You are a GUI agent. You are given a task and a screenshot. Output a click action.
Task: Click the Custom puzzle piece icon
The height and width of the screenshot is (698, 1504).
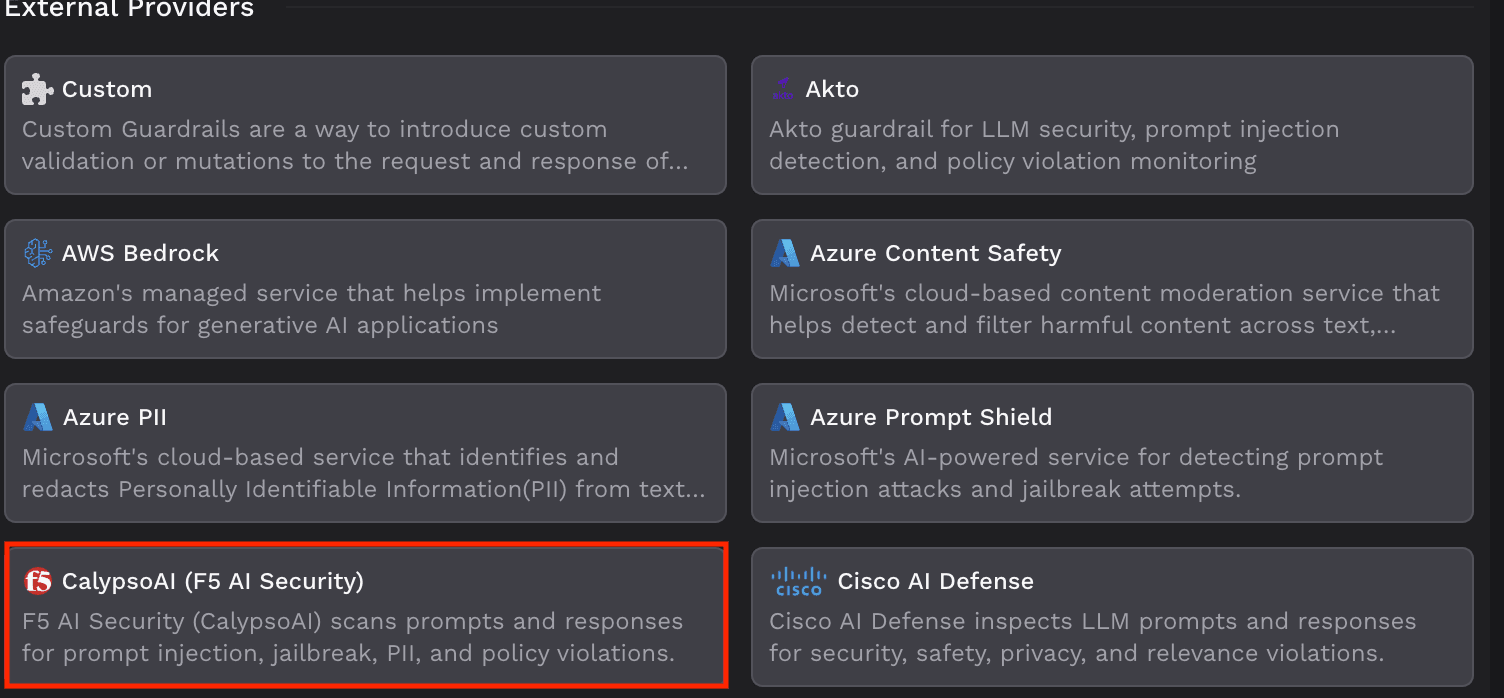click(38, 89)
